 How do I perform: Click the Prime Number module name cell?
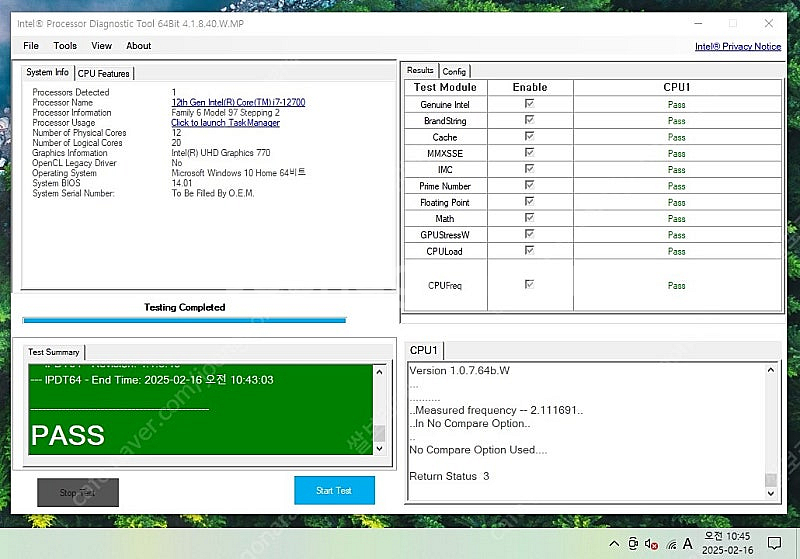click(x=445, y=186)
